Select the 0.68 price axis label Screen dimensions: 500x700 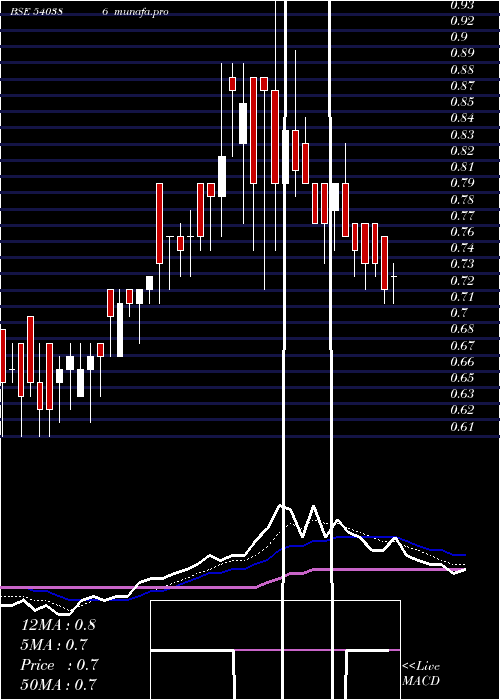click(462, 329)
